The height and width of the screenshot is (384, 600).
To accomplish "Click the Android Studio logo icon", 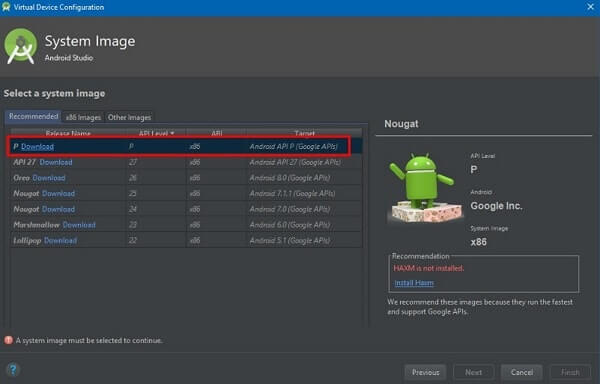I will pos(21,46).
